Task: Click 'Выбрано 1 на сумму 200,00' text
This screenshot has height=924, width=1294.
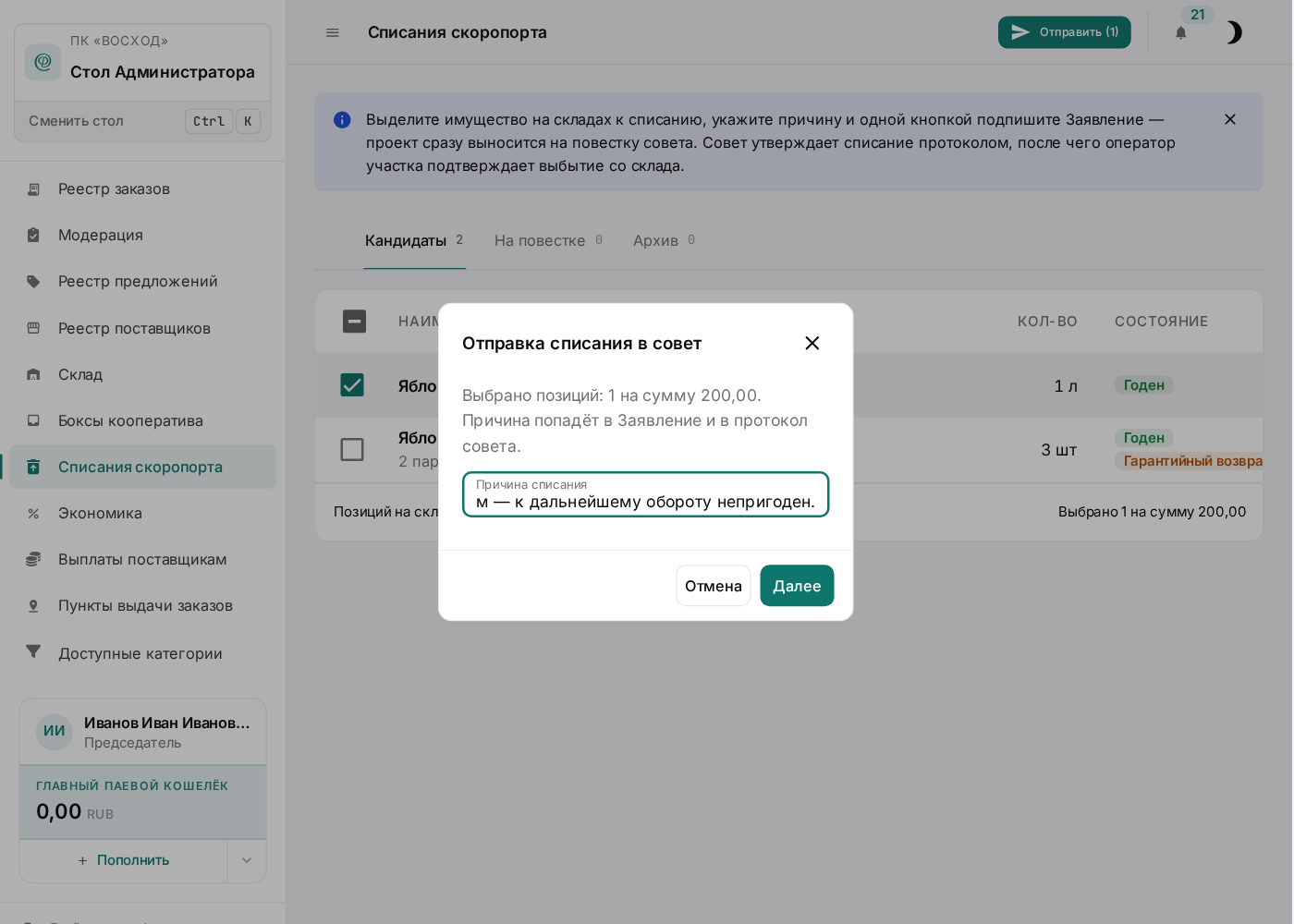Action: (x=1152, y=512)
